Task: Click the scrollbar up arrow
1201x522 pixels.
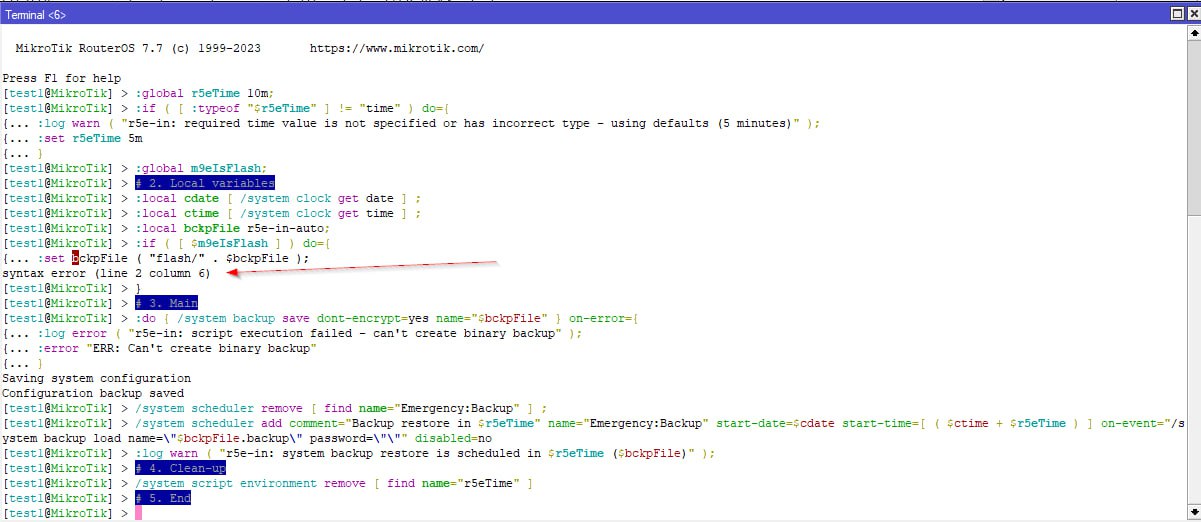Action: pyautogui.click(x=1193, y=31)
